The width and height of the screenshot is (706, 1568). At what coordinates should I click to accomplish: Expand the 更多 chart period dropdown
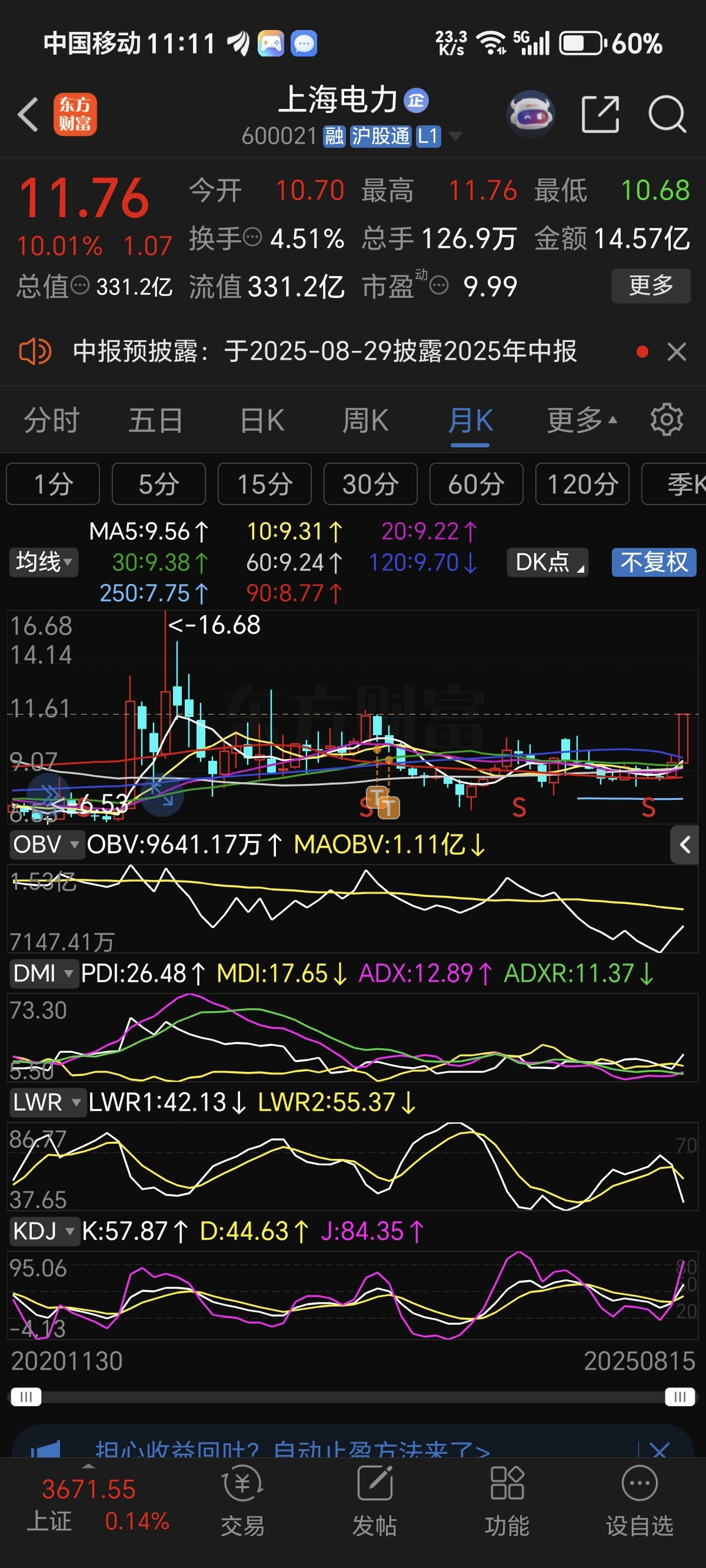(x=582, y=420)
